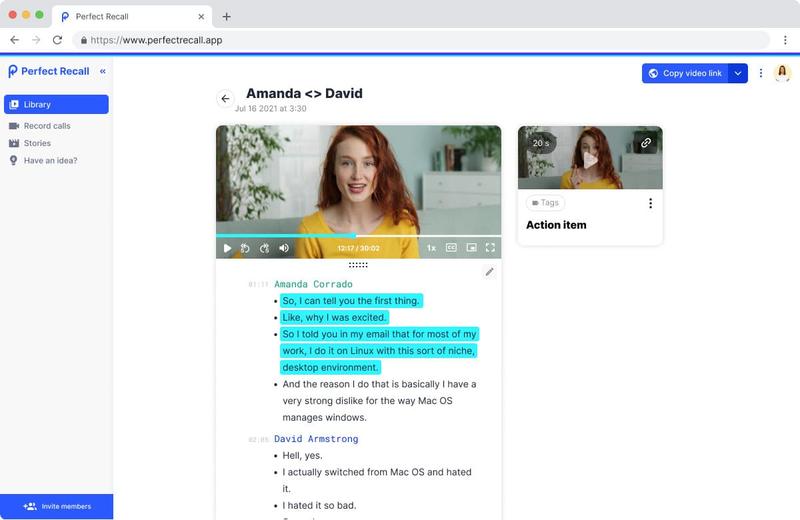The width and height of the screenshot is (800, 520).
Task: Toggle closed captions on the video
Action: pyautogui.click(x=451, y=247)
